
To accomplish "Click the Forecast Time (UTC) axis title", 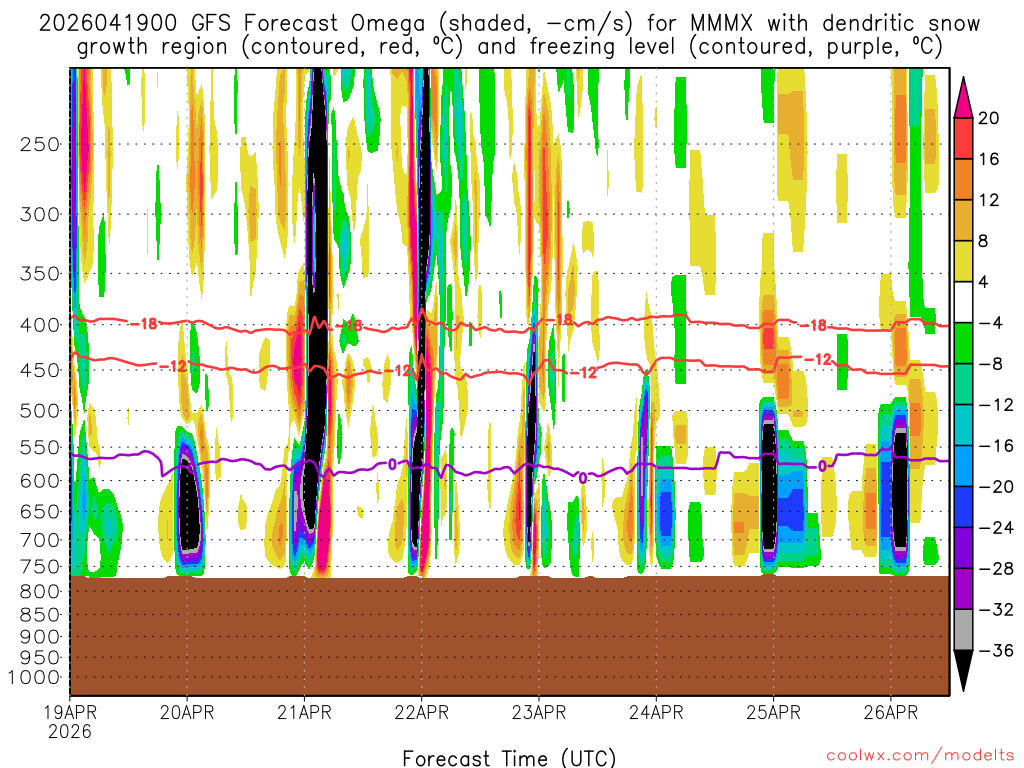I will click(x=509, y=757).
